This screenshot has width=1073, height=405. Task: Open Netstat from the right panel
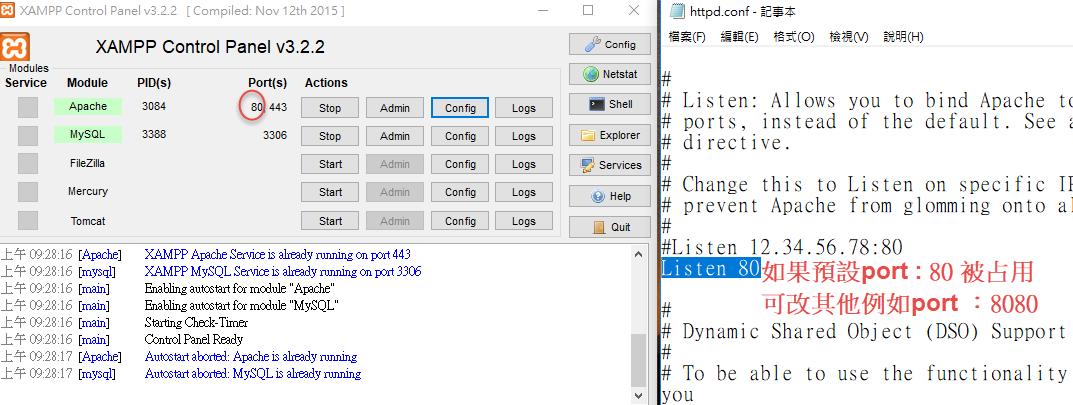[x=609, y=74]
